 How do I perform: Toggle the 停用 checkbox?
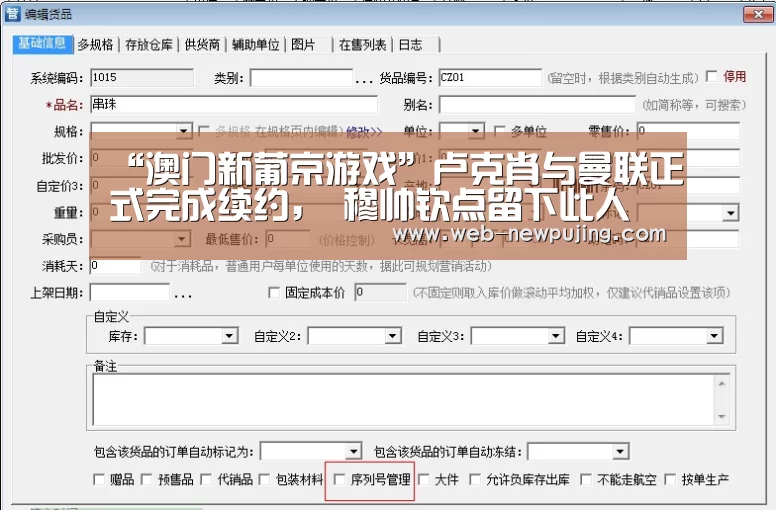click(712, 76)
